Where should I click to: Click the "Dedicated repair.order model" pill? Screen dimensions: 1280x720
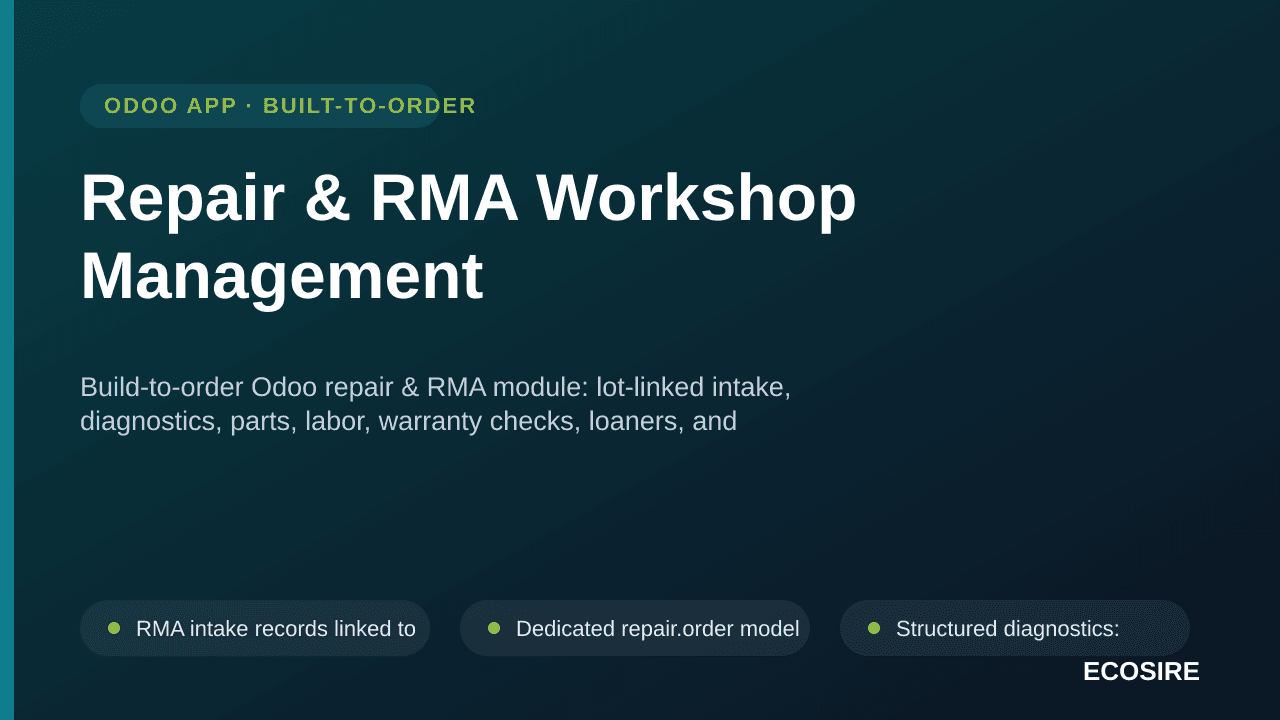pos(635,628)
